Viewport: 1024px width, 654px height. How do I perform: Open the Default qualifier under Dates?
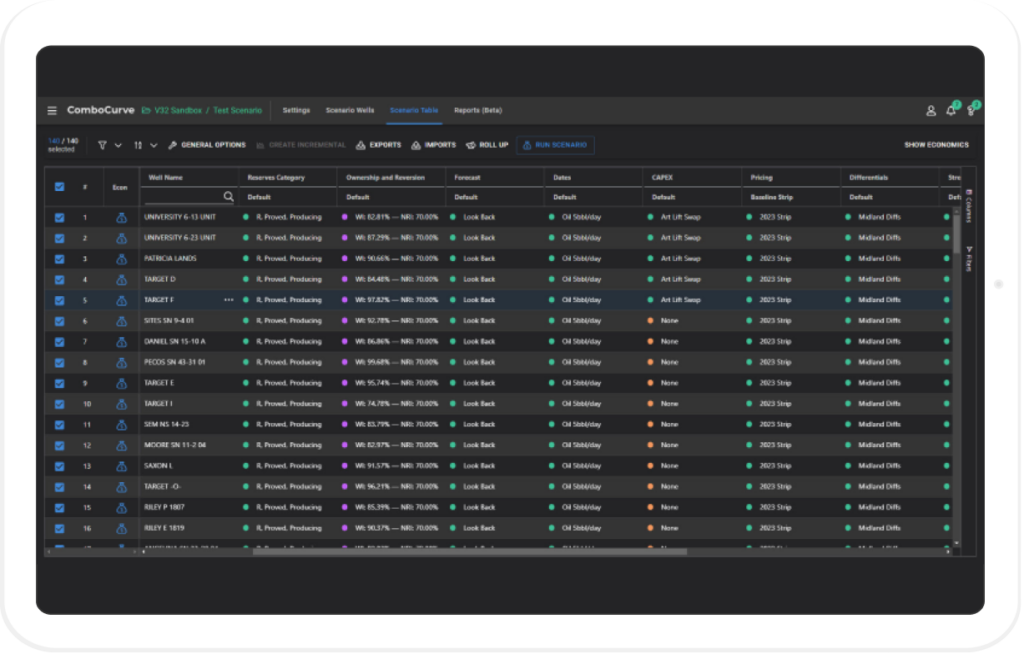click(x=565, y=197)
